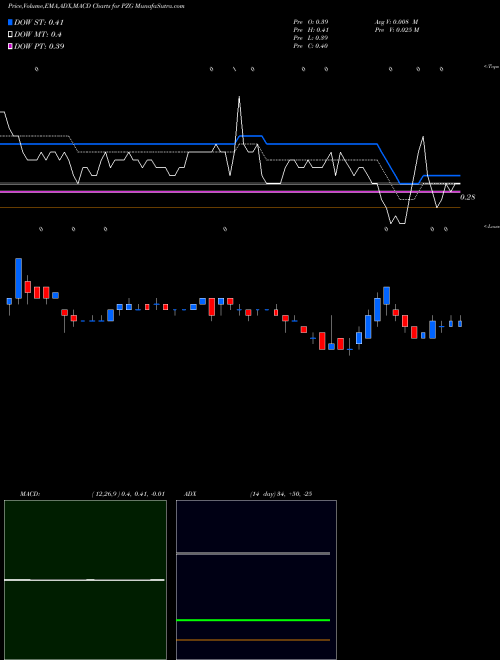Viewport: 500px width, 660px height.
Task: Click the MACD panel title label
Action: point(30,494)
